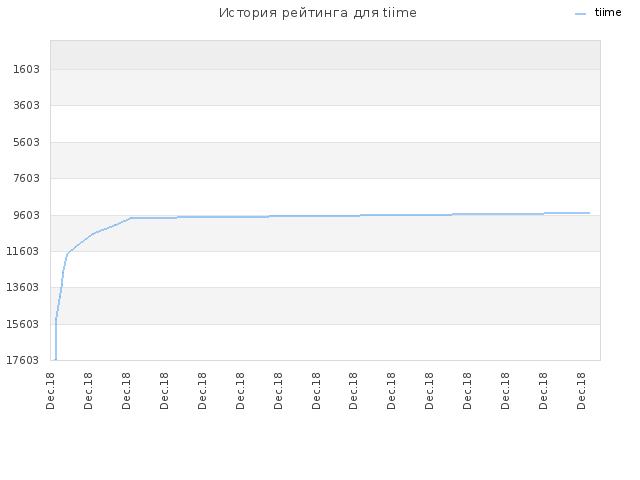This screenshot has height=480, width=640.
Task: Click the 7603 y-axis label
Action: [x=27, y=178]
